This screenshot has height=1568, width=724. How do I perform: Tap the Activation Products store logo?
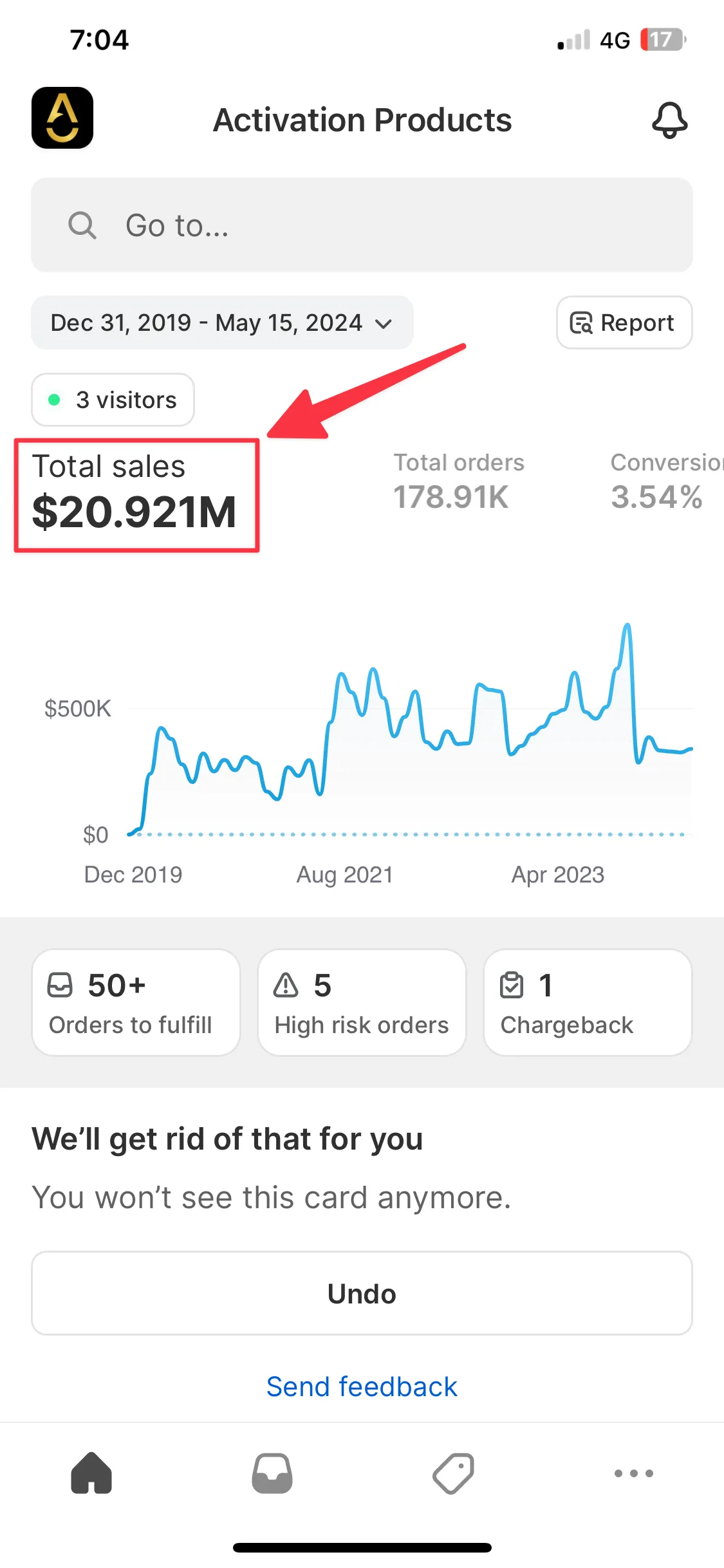pyautogui.click(x=62, y=118)
